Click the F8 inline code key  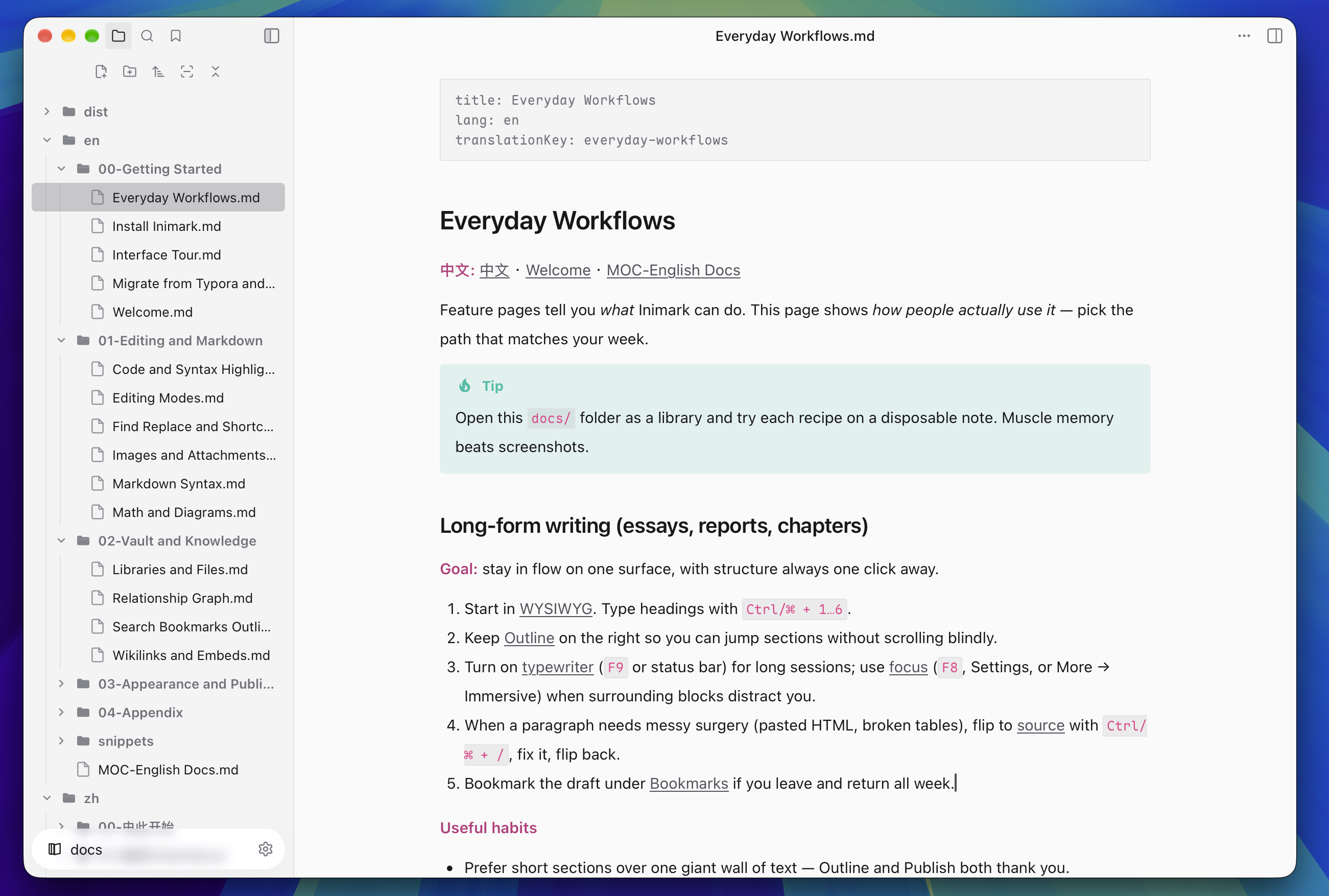tap(950, 668)
